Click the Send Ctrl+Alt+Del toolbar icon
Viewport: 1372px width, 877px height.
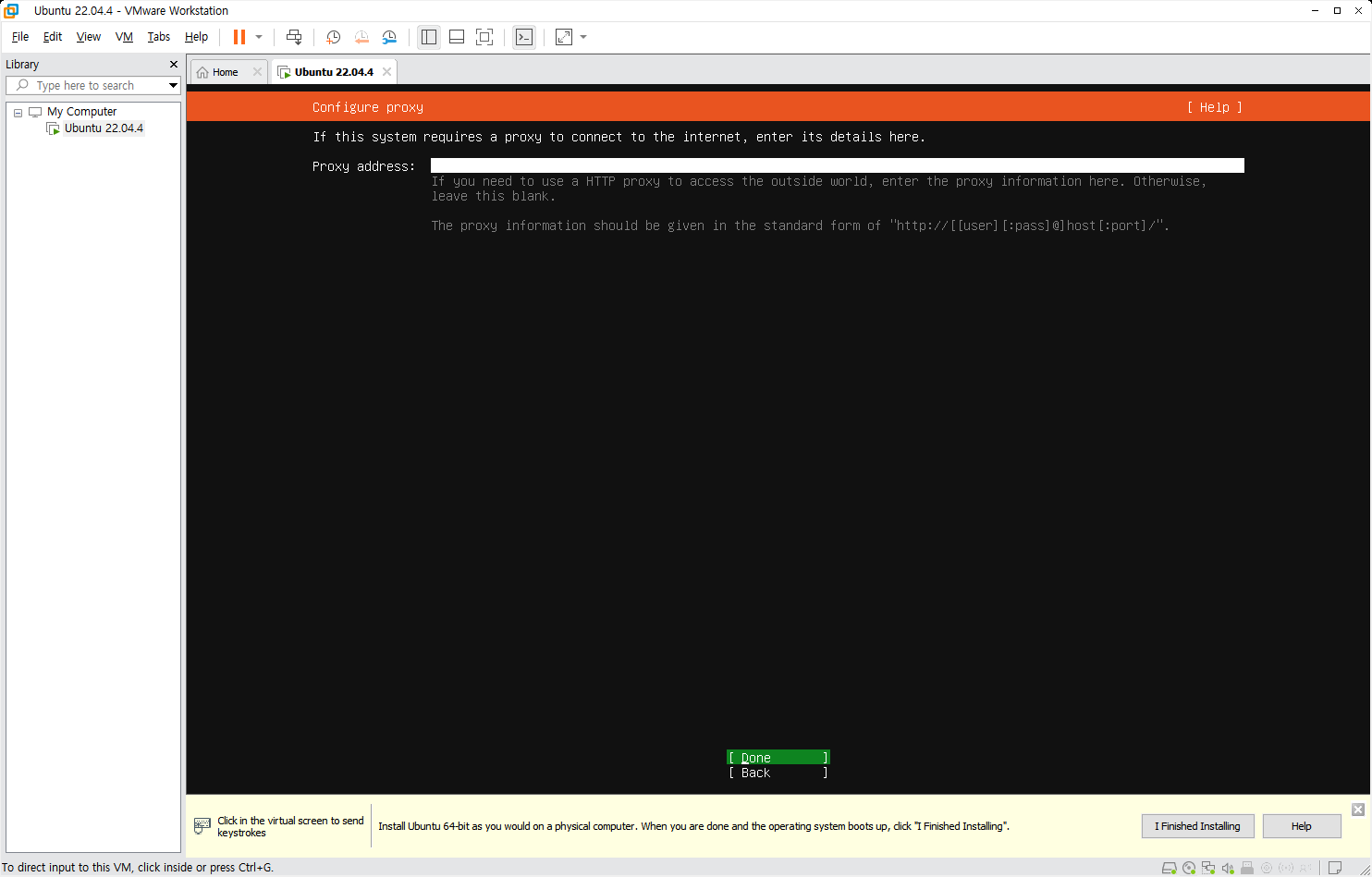pyautogui.click(x=294, y=37)
